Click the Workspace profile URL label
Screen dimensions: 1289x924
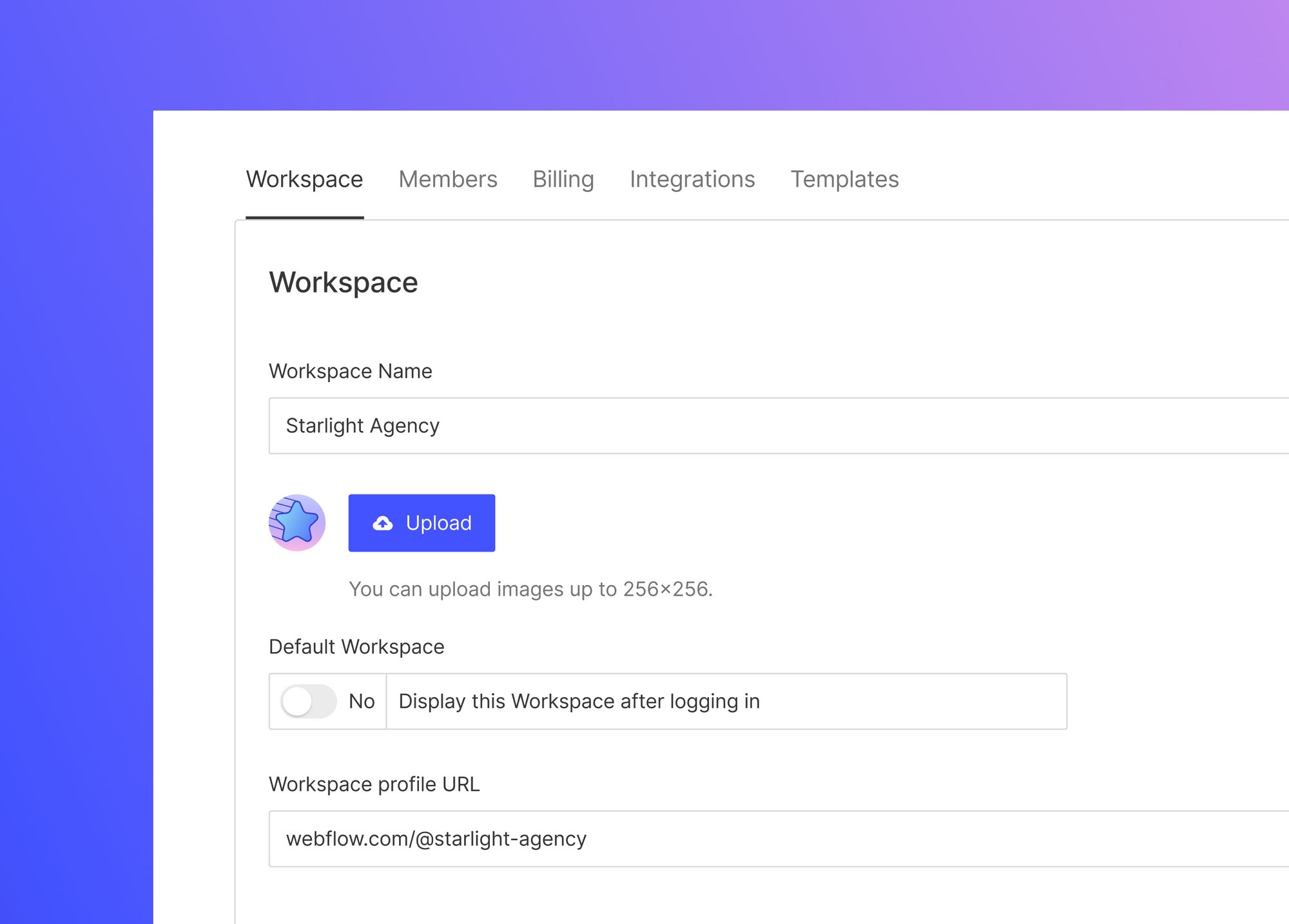pyautogui.click(x=374, y=784)
